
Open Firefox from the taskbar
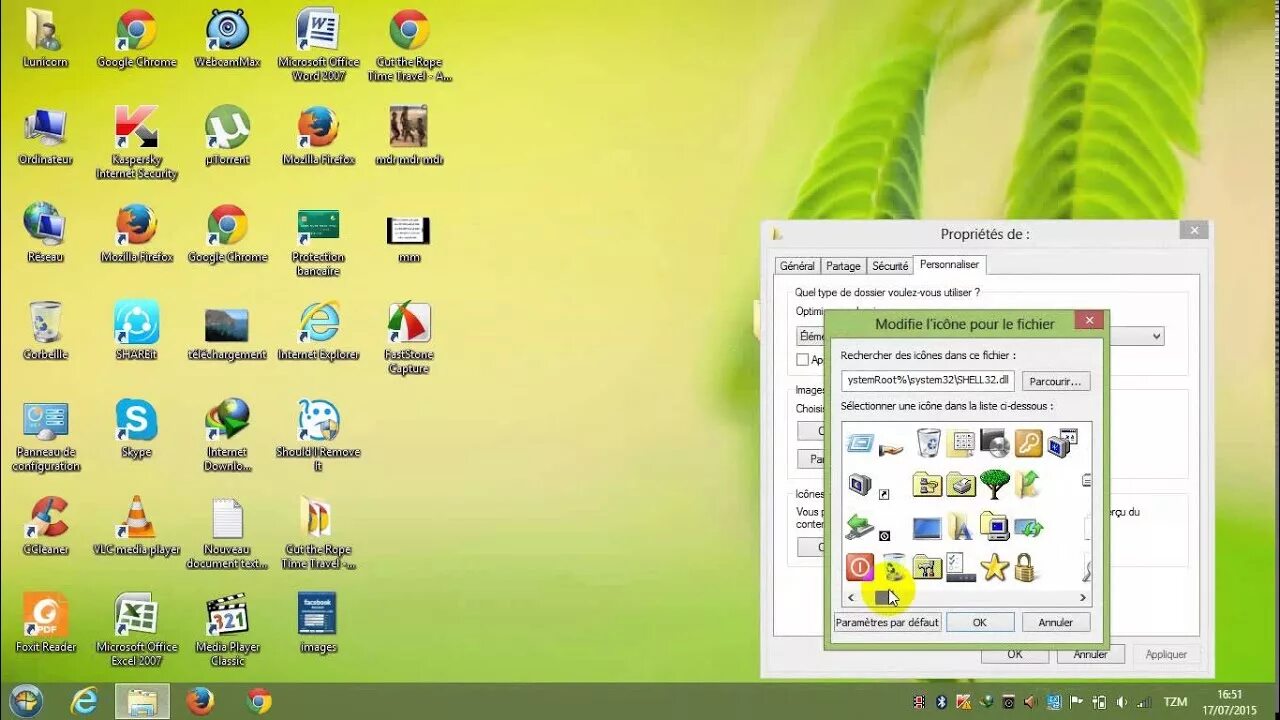coord(200,701)
